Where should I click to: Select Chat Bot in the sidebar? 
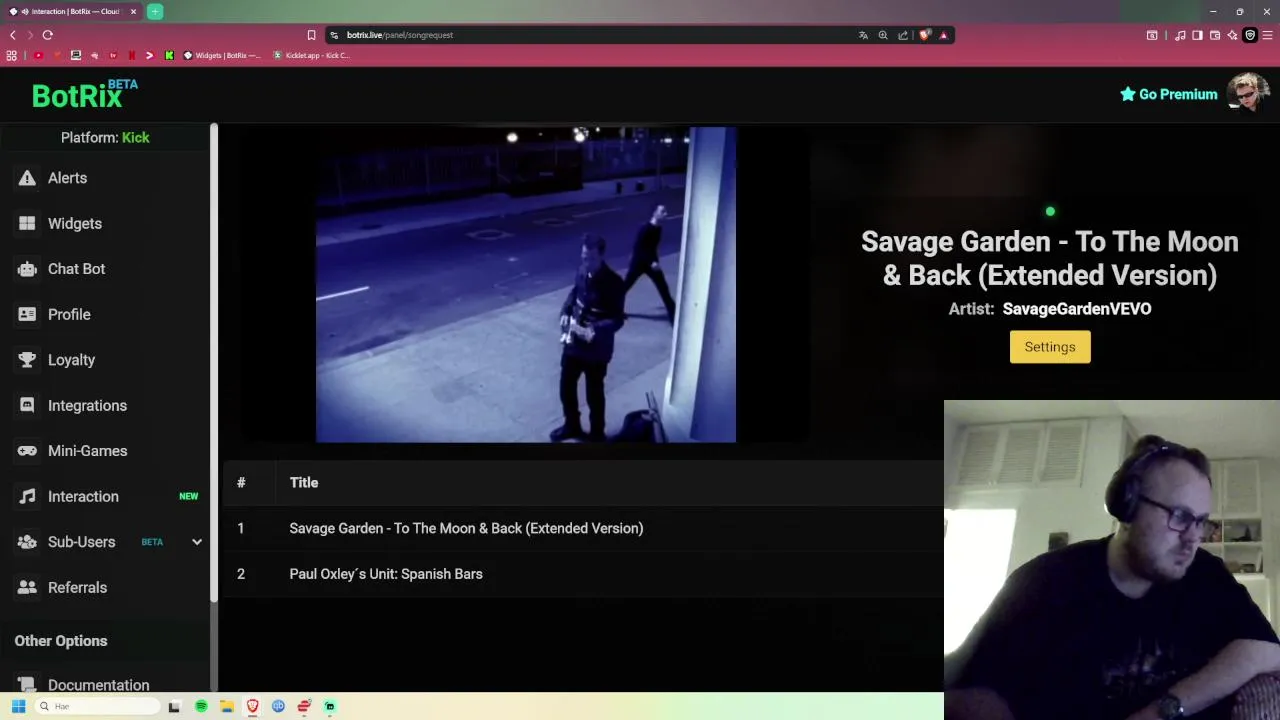(x=76, y=269)
